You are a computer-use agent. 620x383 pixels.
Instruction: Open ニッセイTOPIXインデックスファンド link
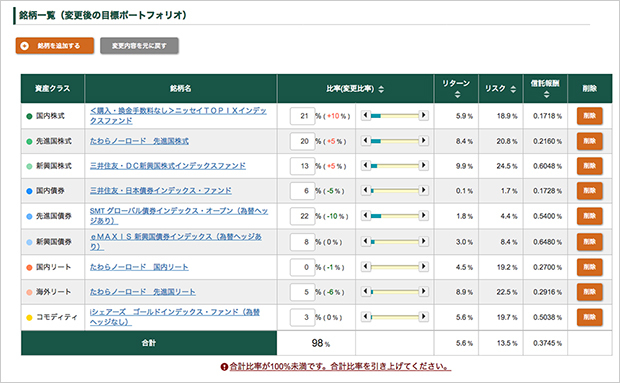click(178, 116)
